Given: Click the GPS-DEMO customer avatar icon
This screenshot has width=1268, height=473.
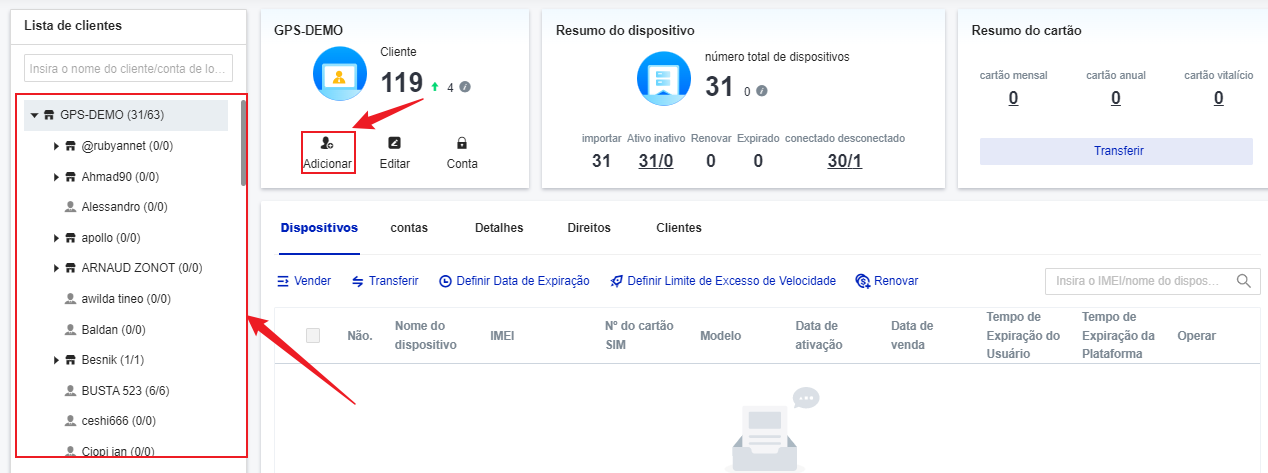Looking at the screenshot, I should pyautogui.click(x=341, y=74).
